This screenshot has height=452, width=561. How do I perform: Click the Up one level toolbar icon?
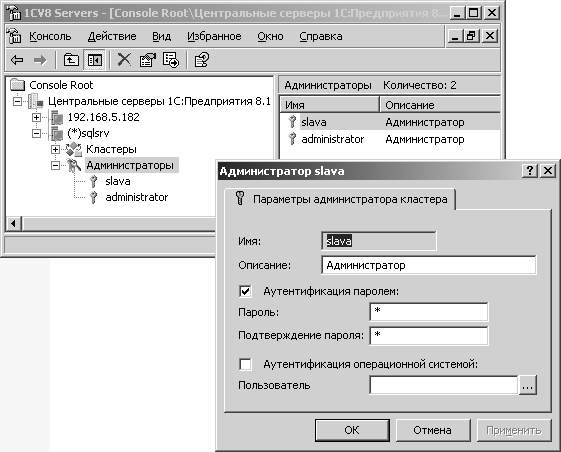71,60
